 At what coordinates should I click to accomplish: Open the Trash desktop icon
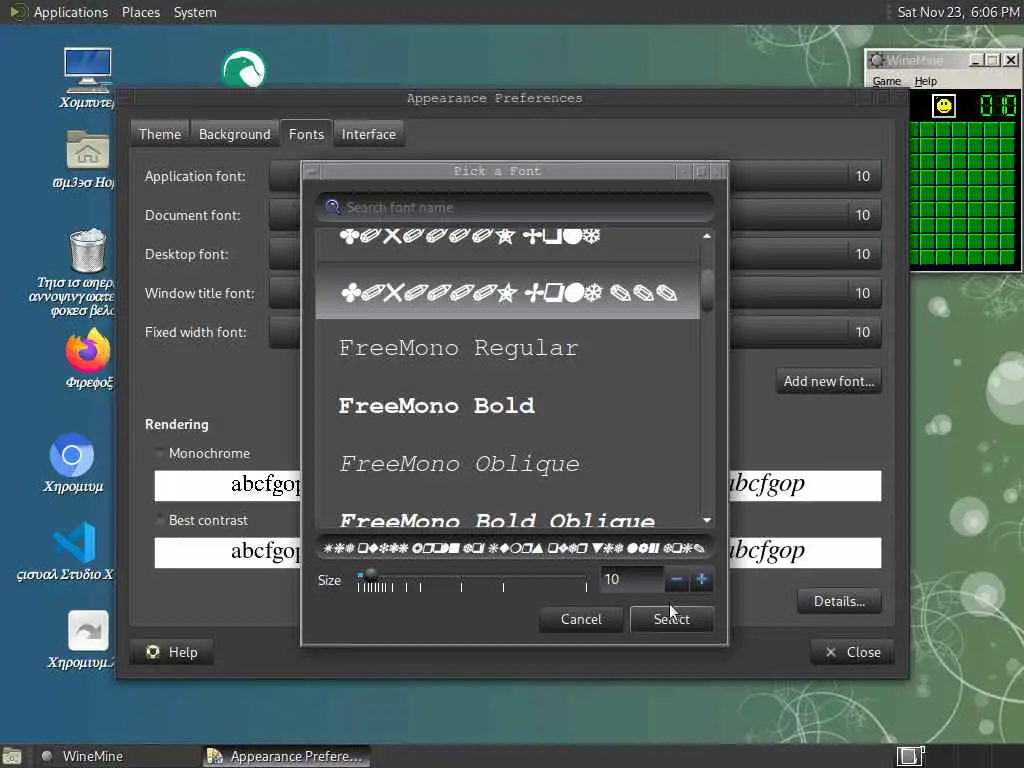click(x=88, y=251)
